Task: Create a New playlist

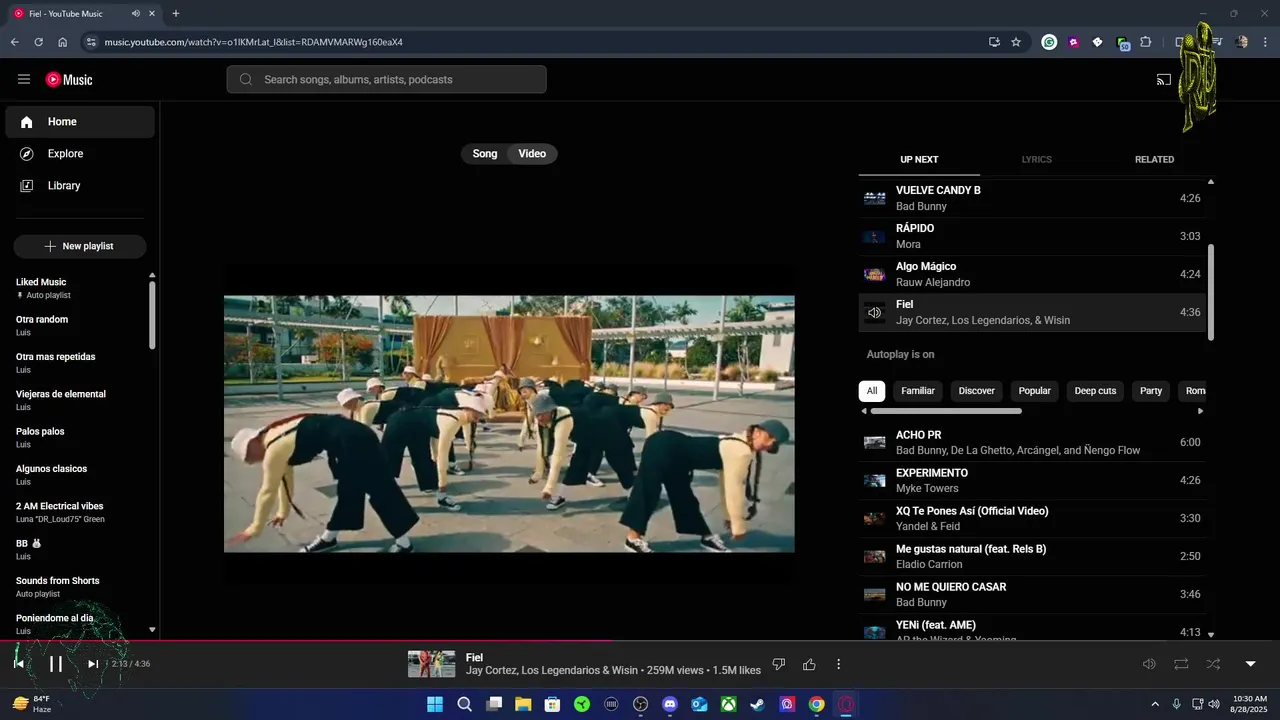Action: (x=80, y=246)
